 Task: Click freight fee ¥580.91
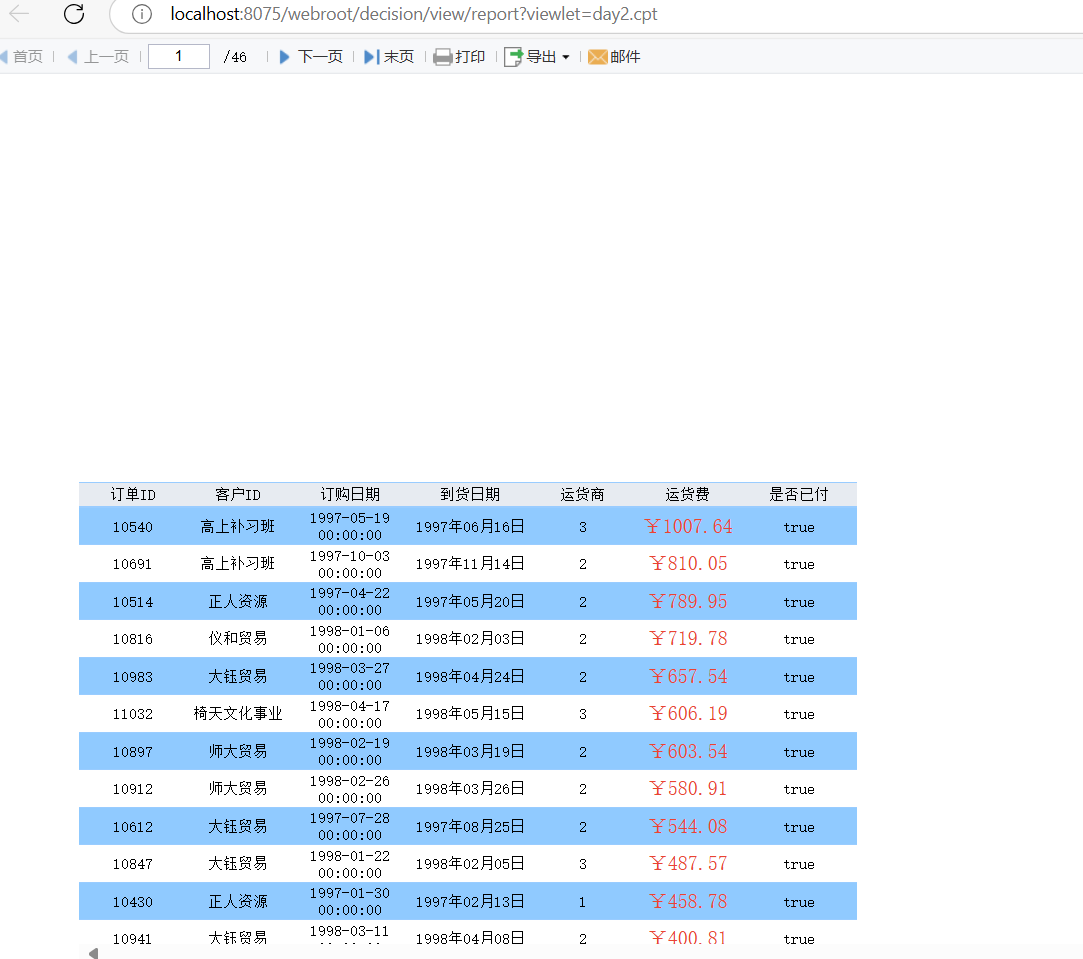688,788
